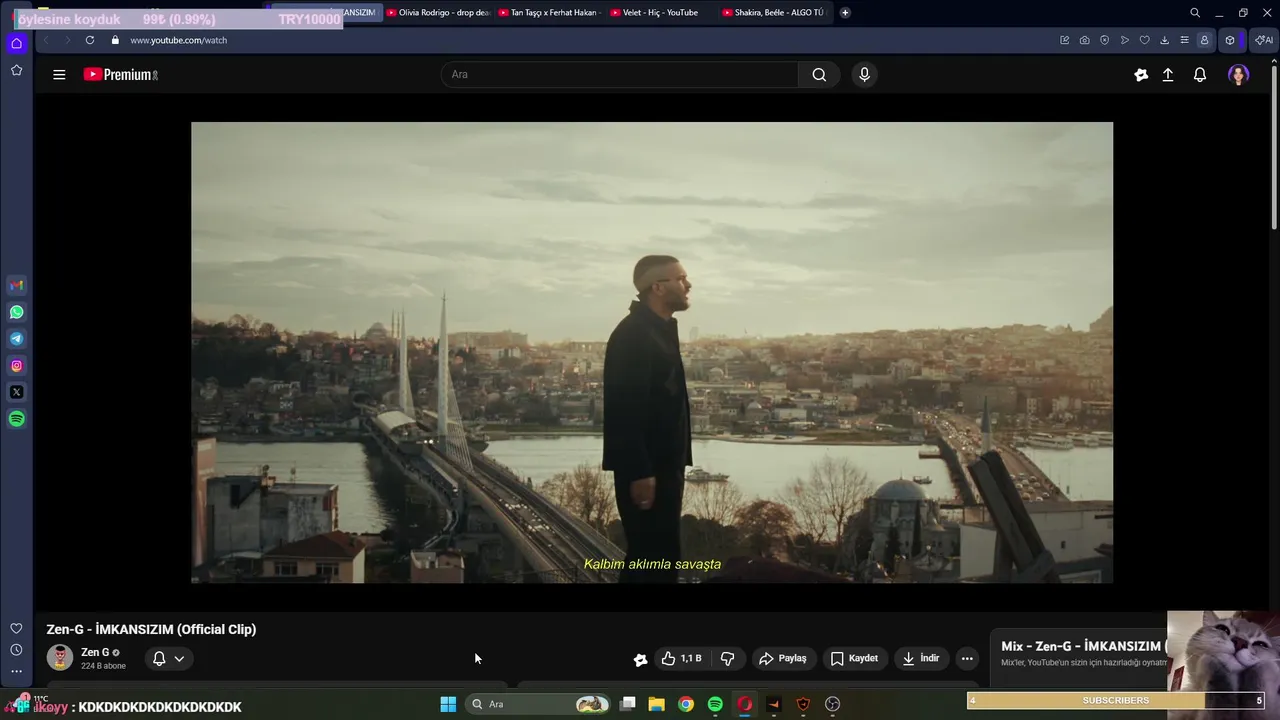The image size is (1280, 720).
Task: Switch to the Velet - Hiç tab
Action: tap(660, 13)
